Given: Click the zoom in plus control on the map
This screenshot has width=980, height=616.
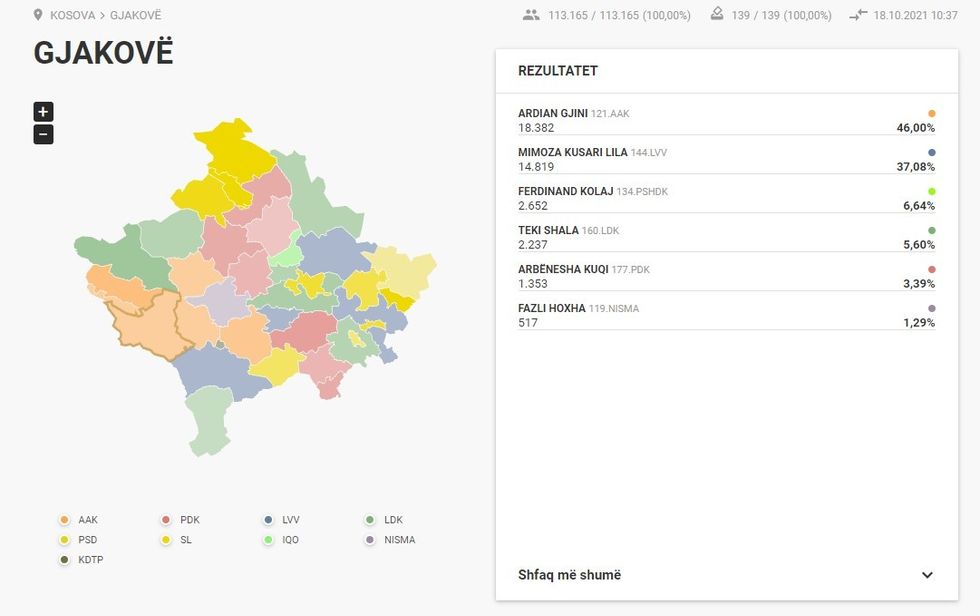Looking at the screenshot, I should pos(41,111).
